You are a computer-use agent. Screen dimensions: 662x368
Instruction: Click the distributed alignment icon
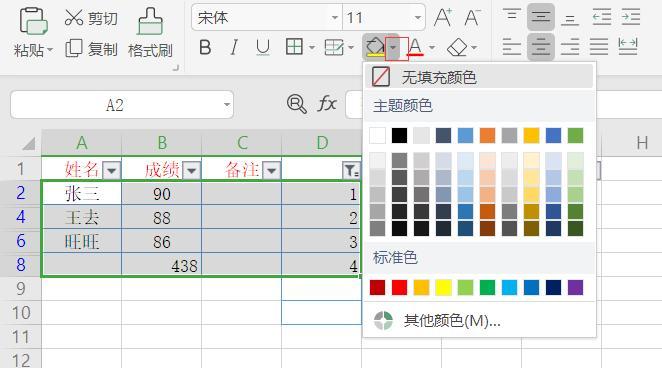coord(628,46)
